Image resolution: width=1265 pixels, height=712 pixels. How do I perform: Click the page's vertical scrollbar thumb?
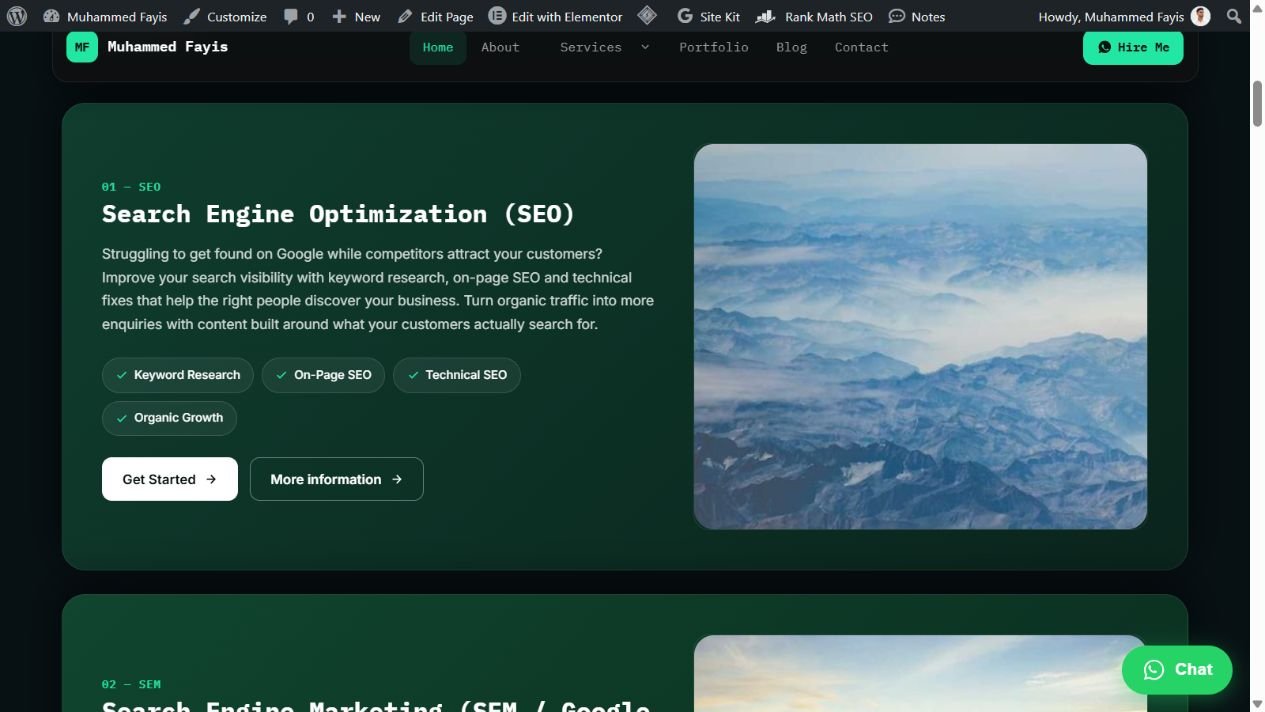point(1257,102)
